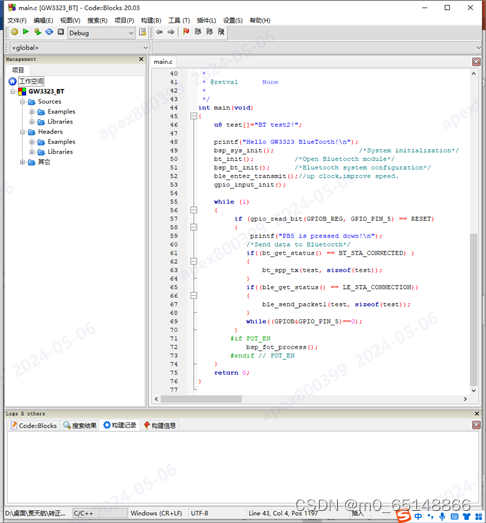Run the program with green play icon
486x523 pixels.
point(26,32)
